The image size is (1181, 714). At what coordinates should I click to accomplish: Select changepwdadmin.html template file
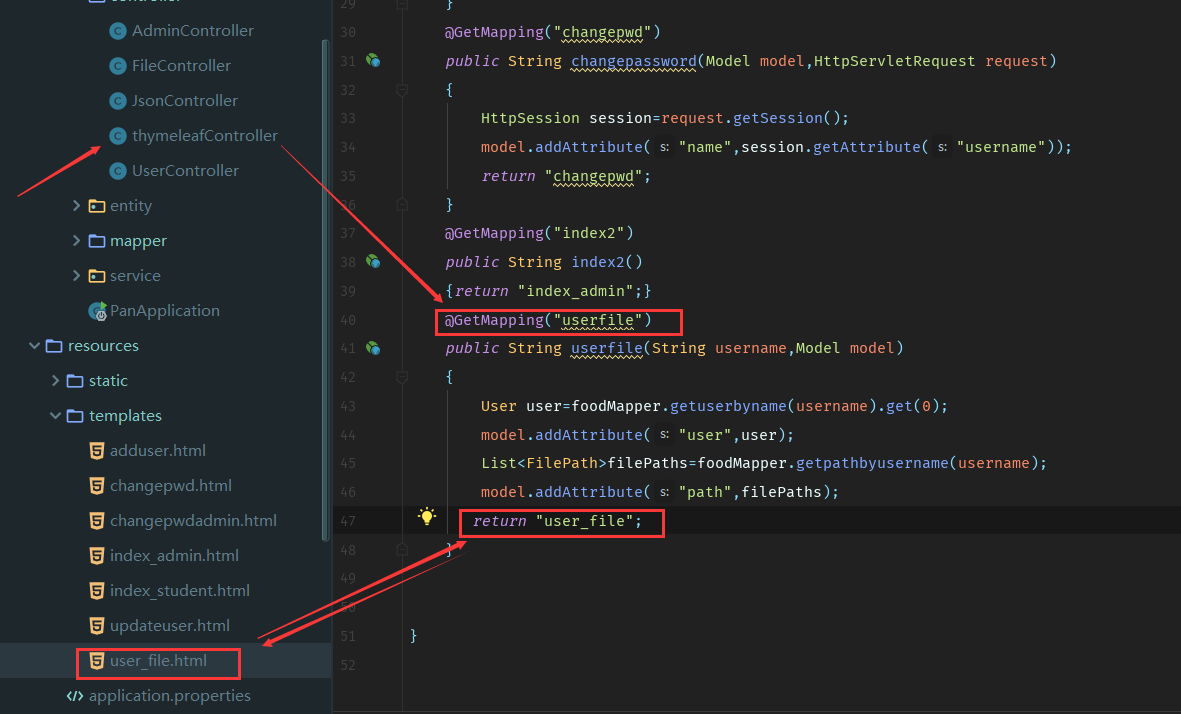(193, 521)
